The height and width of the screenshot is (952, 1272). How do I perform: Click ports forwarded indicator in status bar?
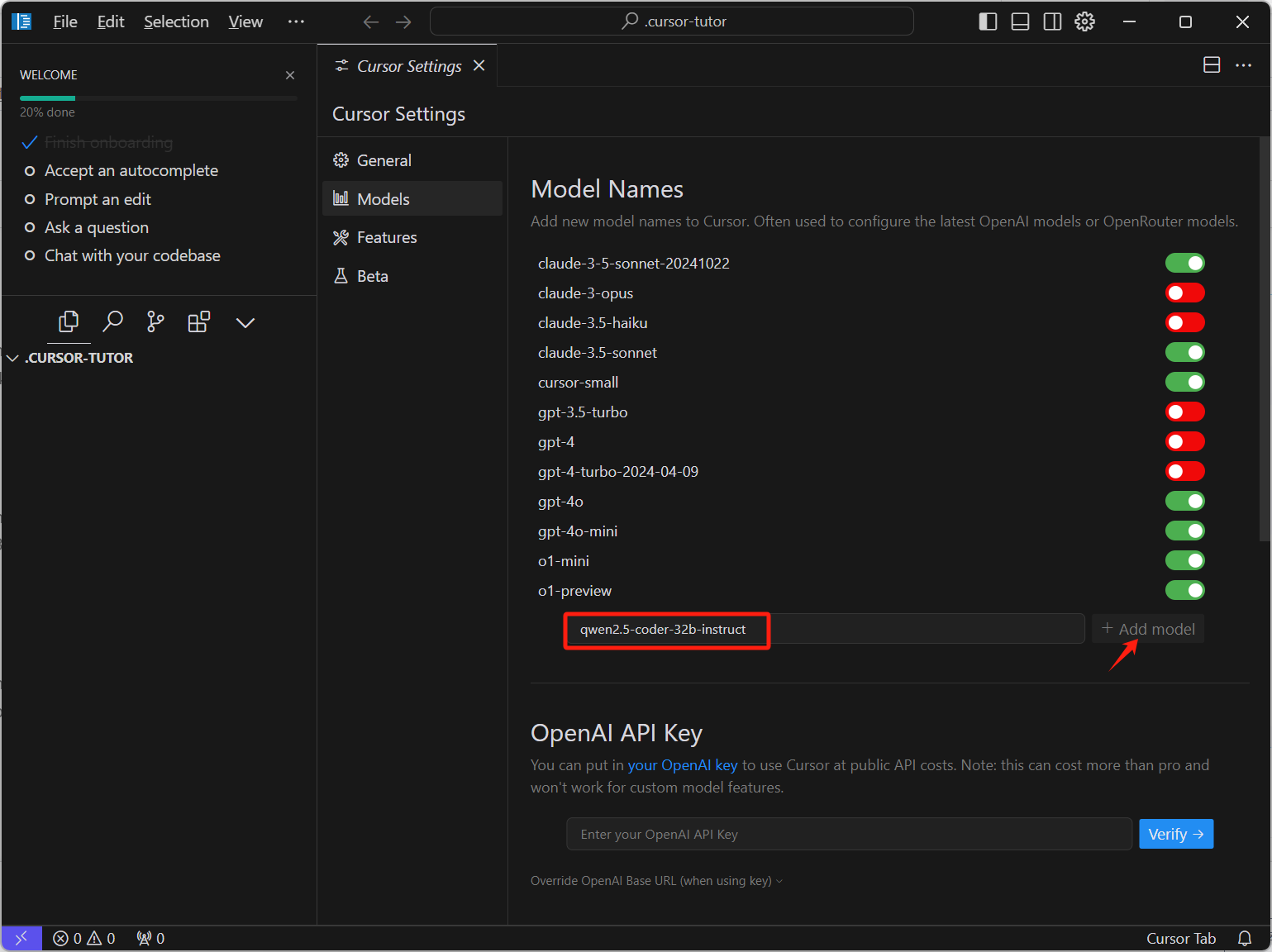(150, 938)
